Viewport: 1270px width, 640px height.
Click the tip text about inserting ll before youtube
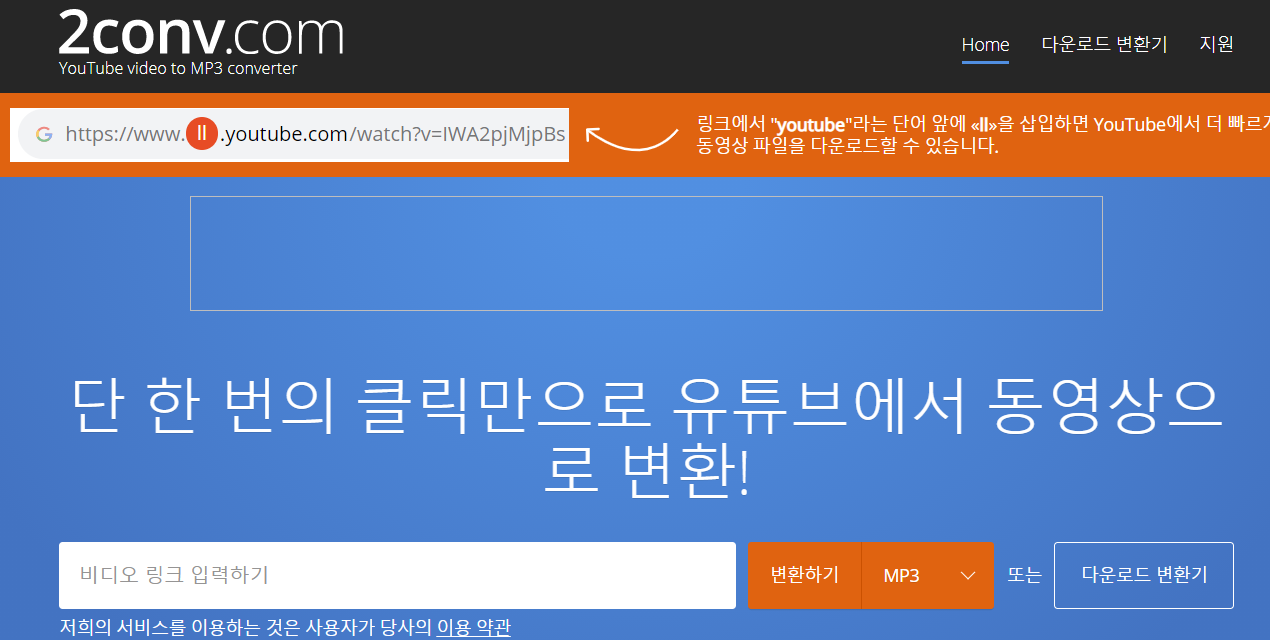point(983,135)
